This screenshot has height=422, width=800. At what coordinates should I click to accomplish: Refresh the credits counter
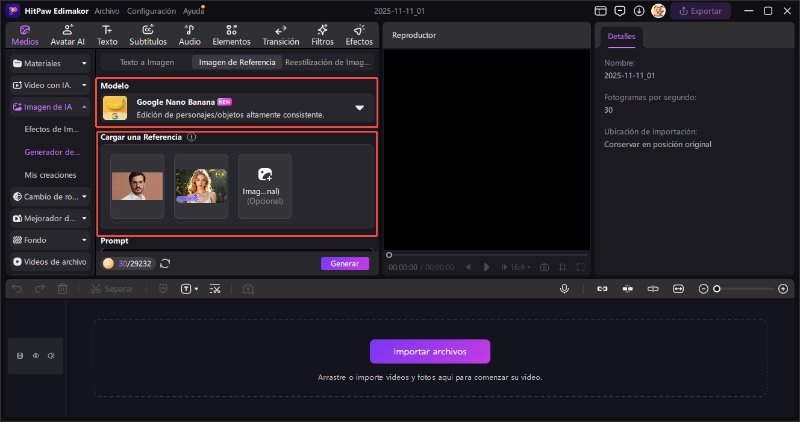point(165,263)
